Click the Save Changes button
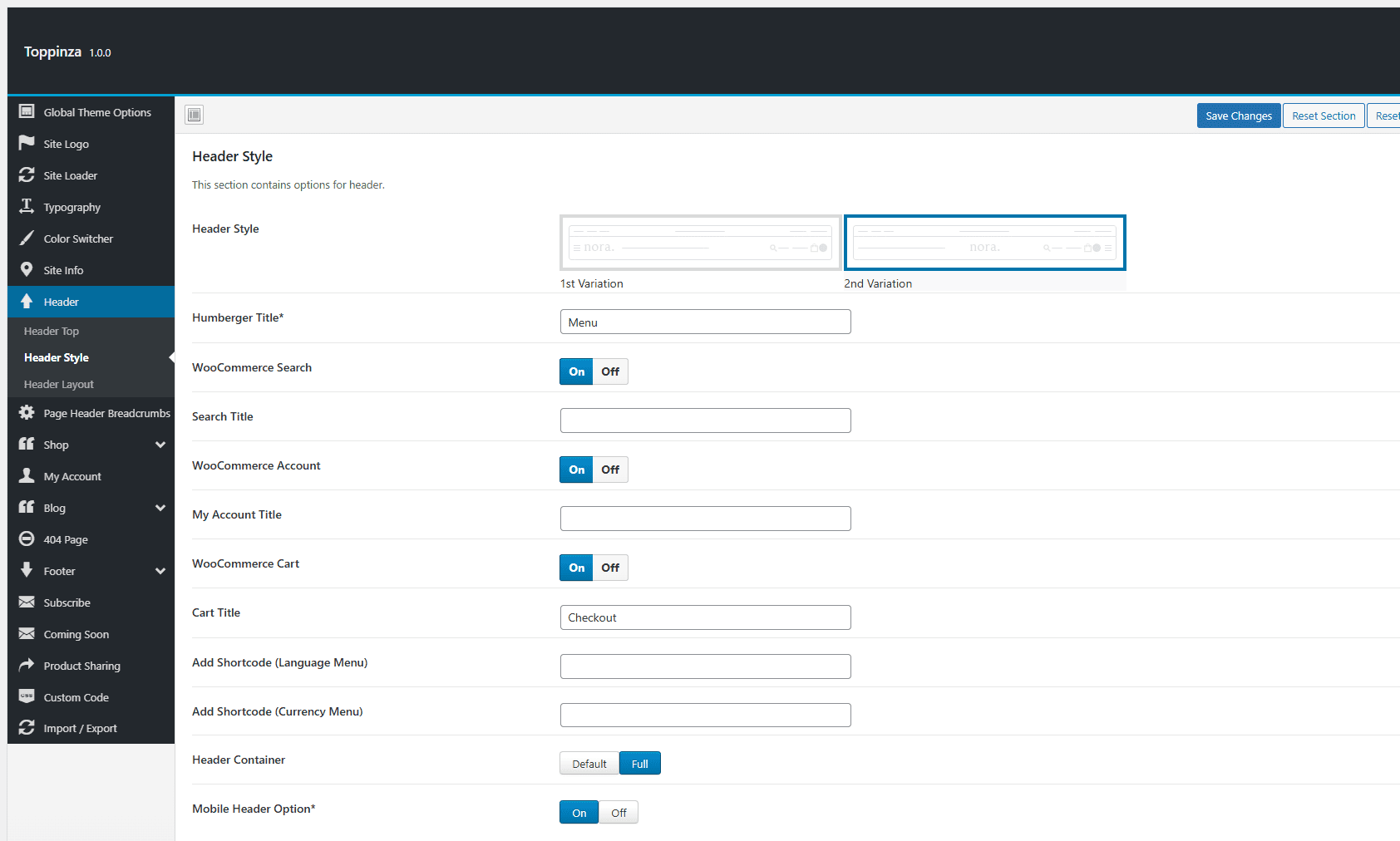The width and height of the screenshot is (1400, 841). [1239, 116]
